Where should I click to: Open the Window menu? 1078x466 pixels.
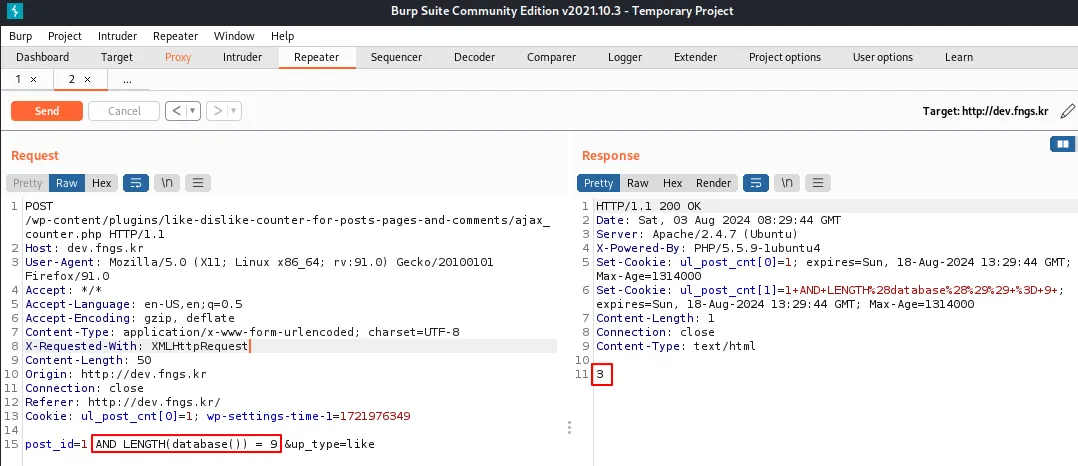[x=234, y=36]
